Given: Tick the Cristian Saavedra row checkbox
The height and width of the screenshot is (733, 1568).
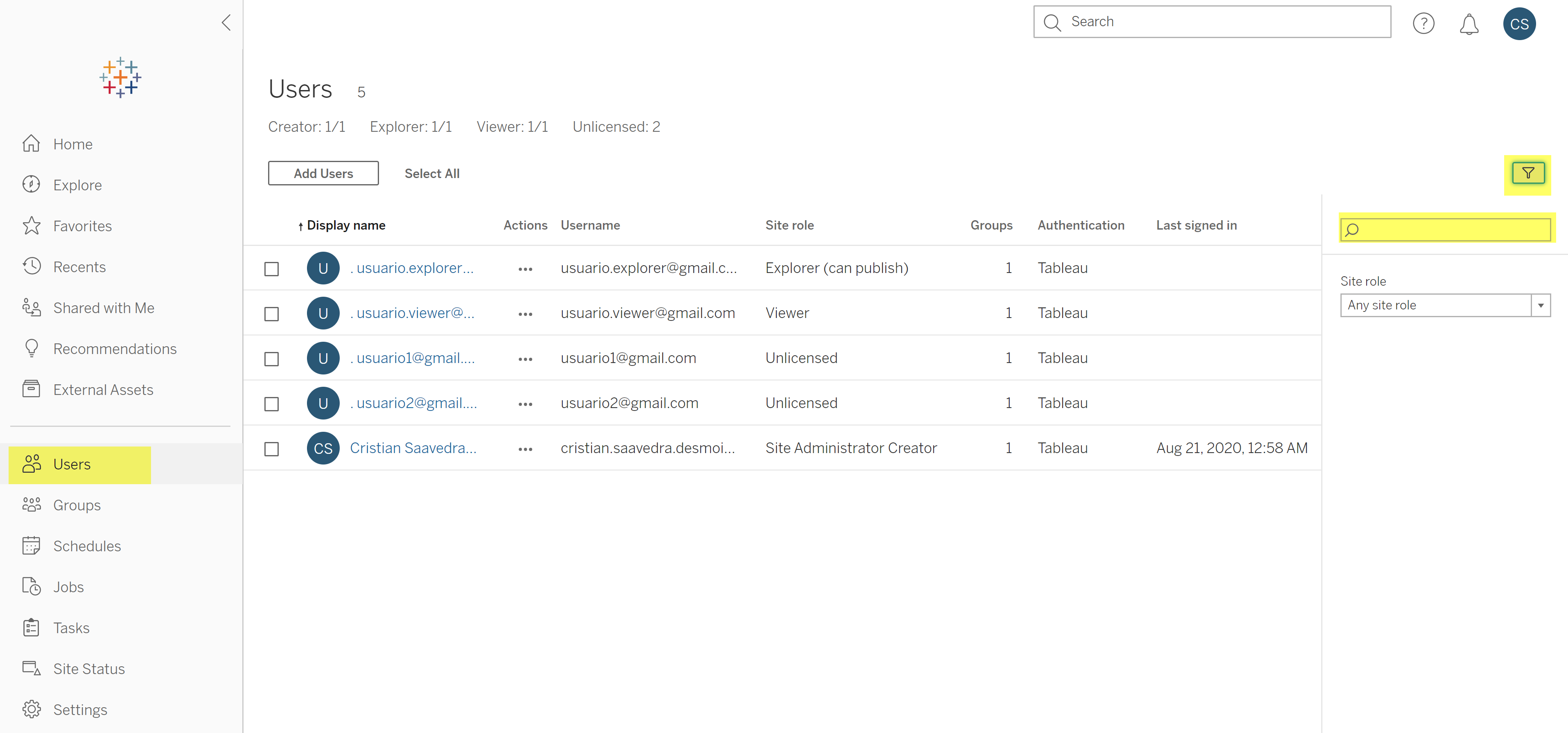Looking at the screenshot, I should pos(271,449).
